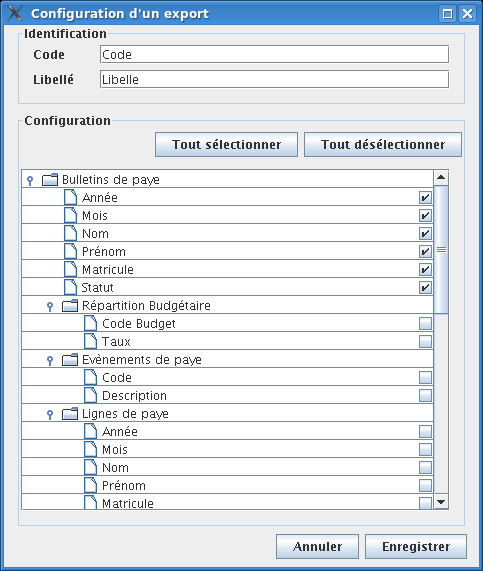Enable the Code Budget checkbox
This screenshot has height=571, width=483.
pyautogui.click(x=425, y=323)
